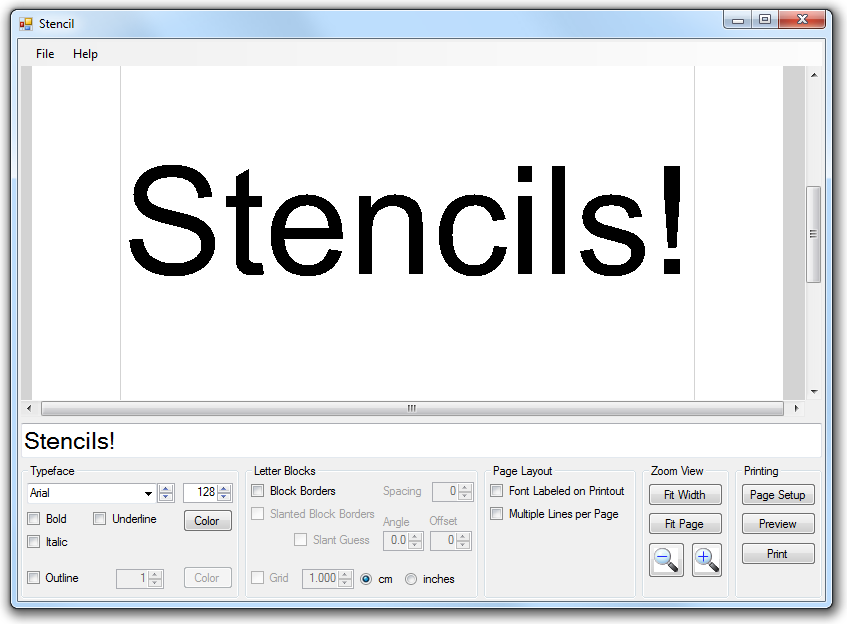Enable Italic text formatting

(33, 541)
